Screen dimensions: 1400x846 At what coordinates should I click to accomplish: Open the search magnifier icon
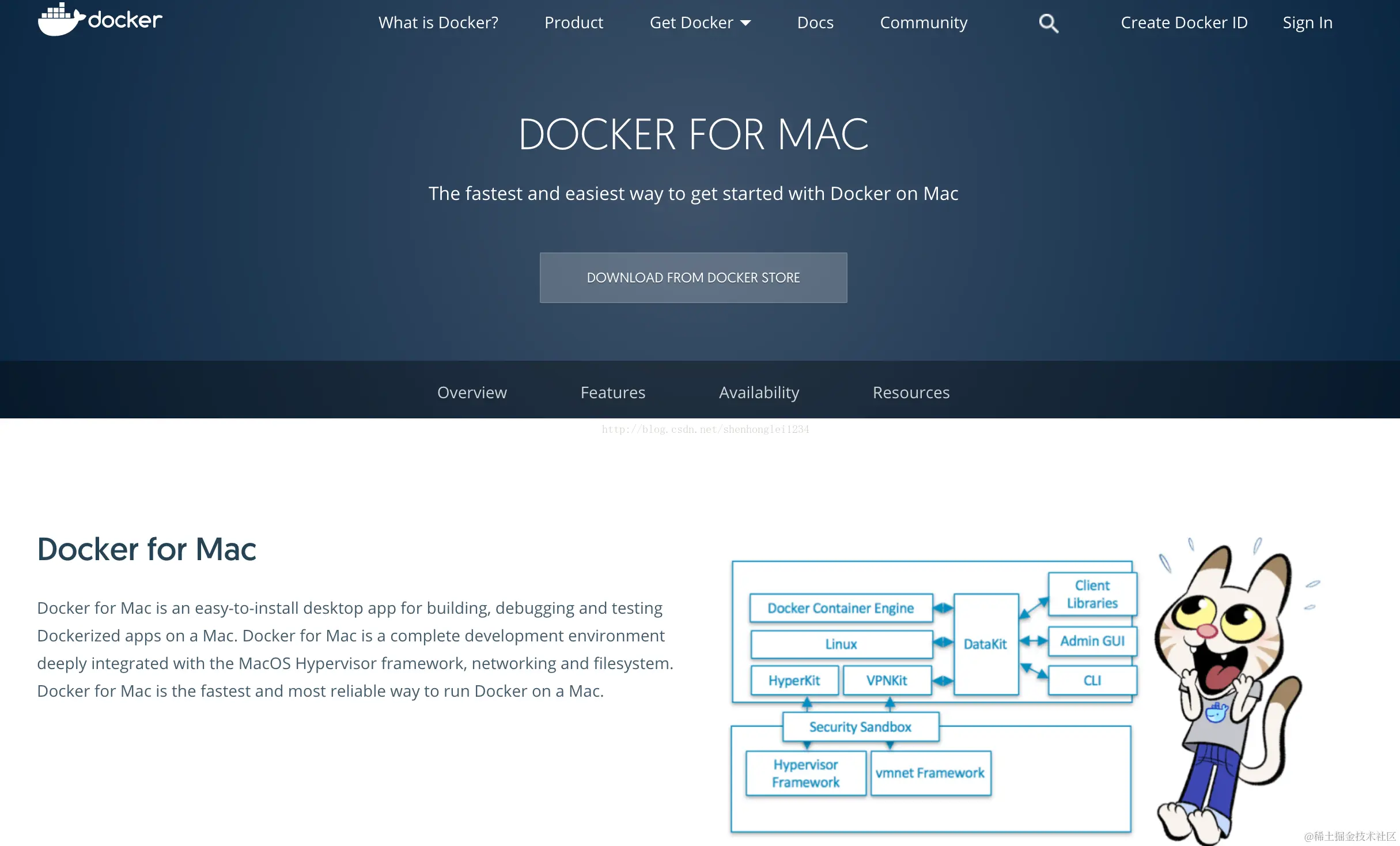[x=1048, y=23]
